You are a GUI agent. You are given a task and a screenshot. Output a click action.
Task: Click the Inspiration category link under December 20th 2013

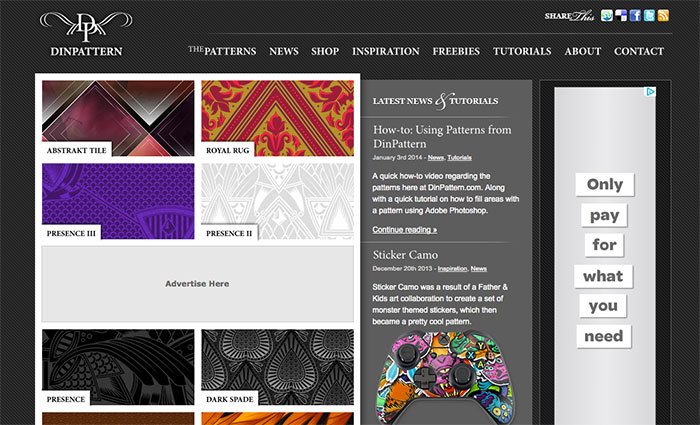pos(452,269)
